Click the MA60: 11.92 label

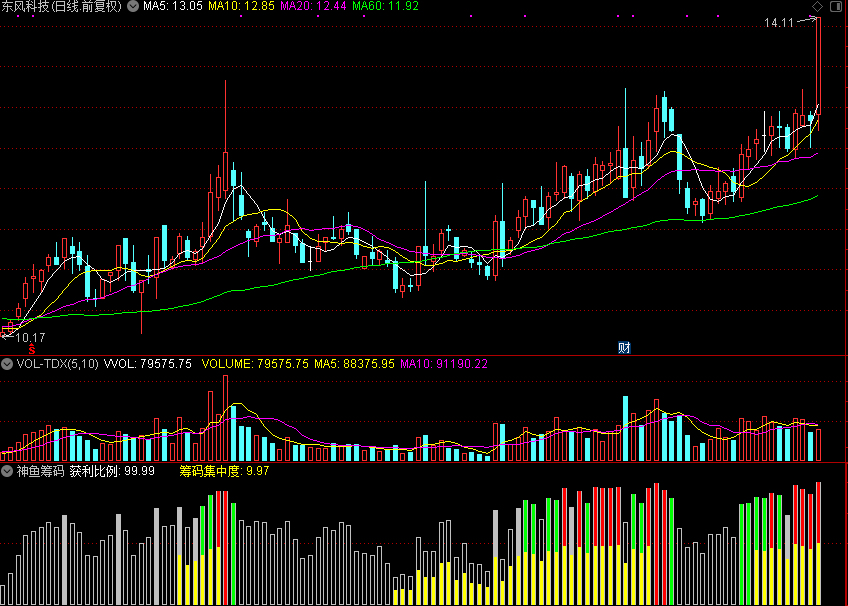coord(385,6)
